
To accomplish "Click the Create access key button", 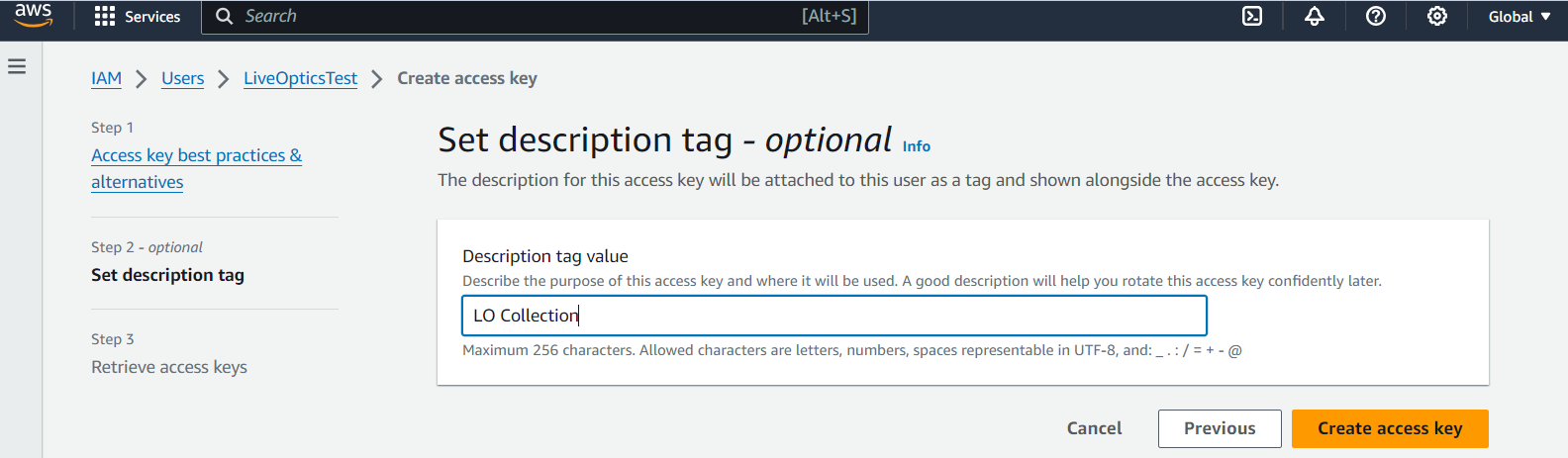I will 1390,428.
